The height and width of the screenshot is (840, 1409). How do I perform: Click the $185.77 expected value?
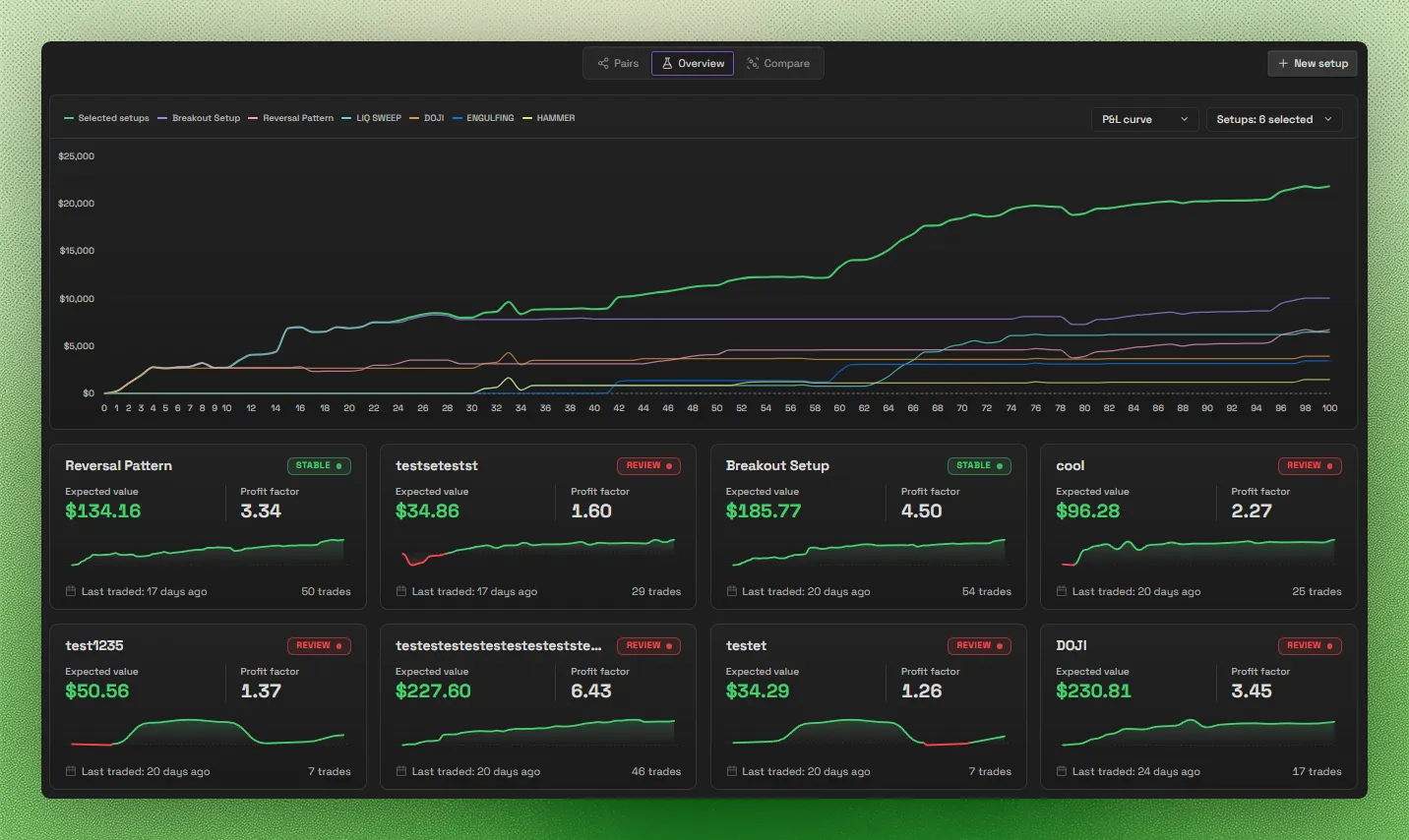point(764,511)
